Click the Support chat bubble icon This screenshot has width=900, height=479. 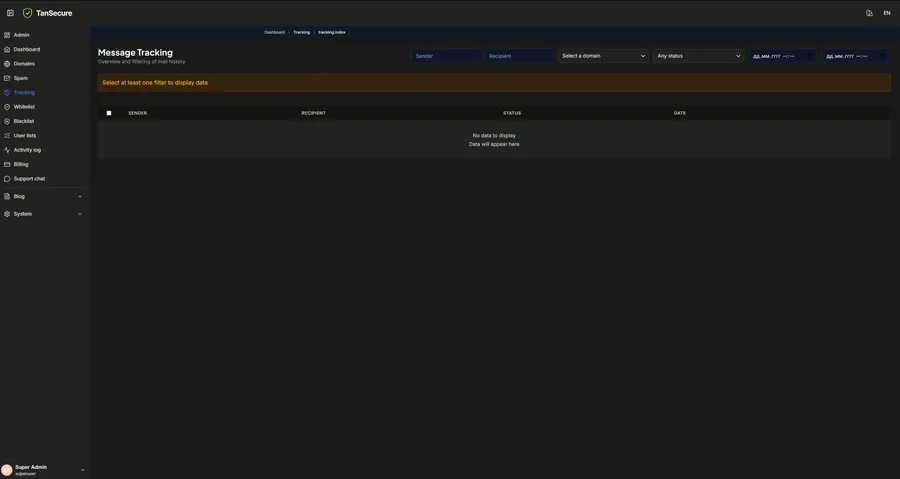pyautogui.click(x=7, y=178)
